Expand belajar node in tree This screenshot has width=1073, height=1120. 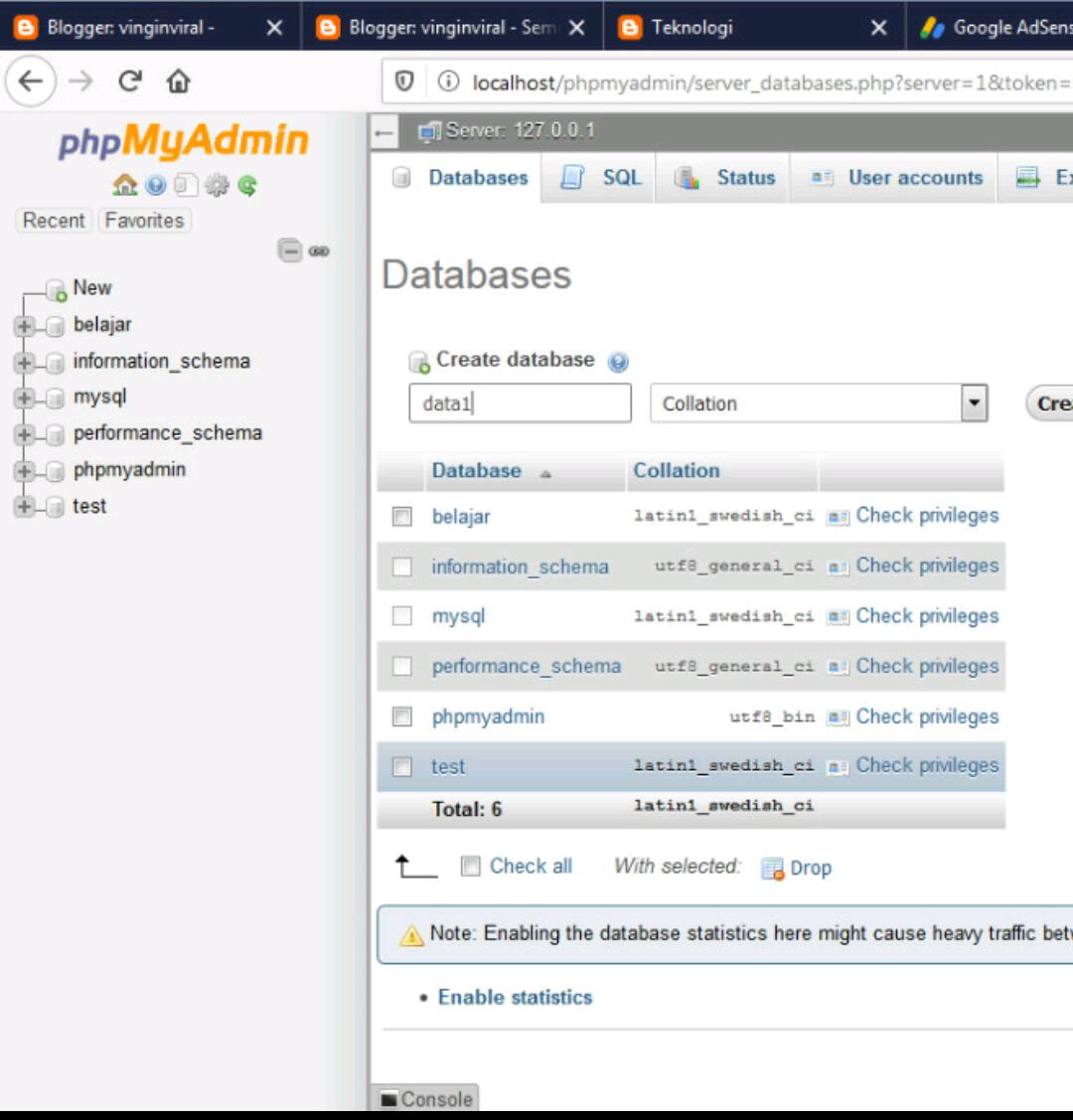(x=24, y=326)
